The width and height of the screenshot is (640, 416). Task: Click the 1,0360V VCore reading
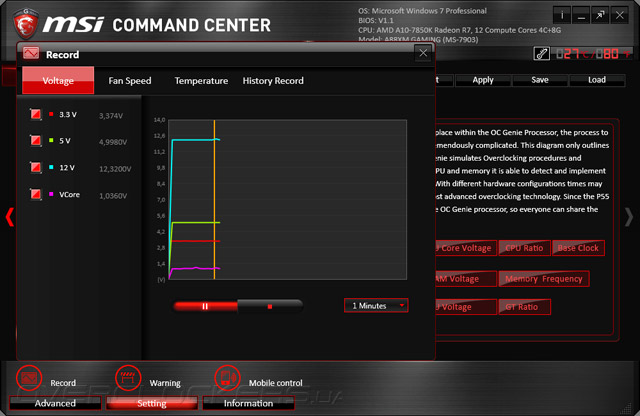pos(113,196)
